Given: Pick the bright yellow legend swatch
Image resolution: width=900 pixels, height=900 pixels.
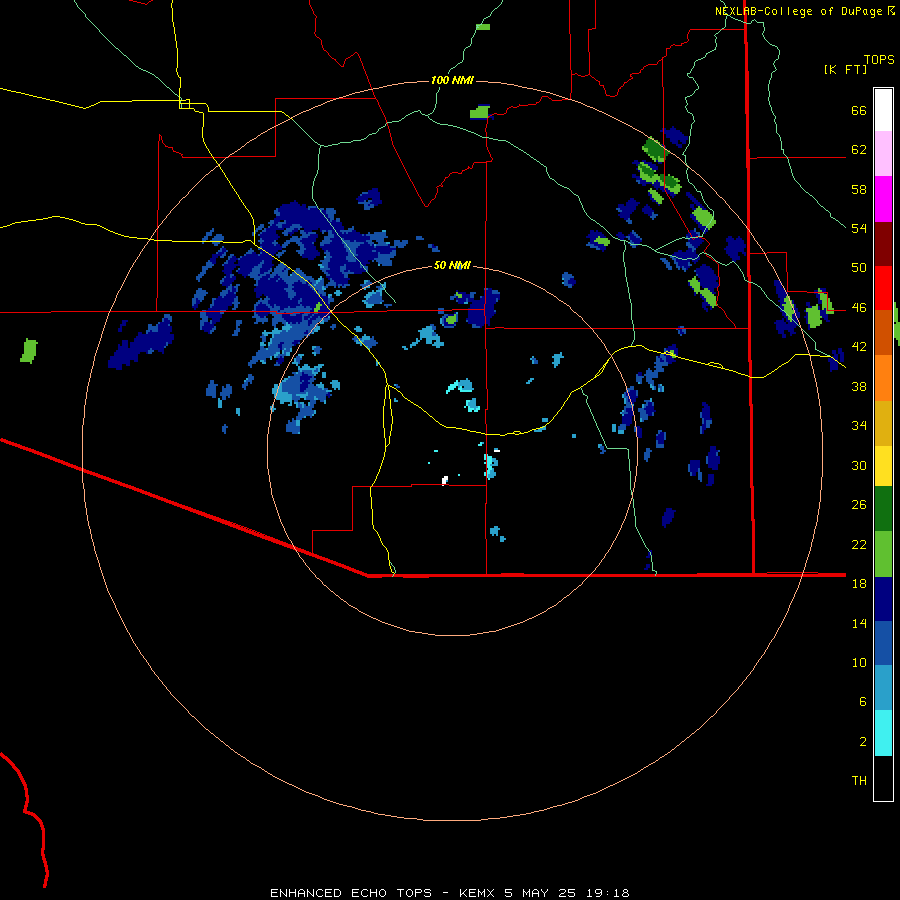Looking at the screenshot, I should pos(883,466).
